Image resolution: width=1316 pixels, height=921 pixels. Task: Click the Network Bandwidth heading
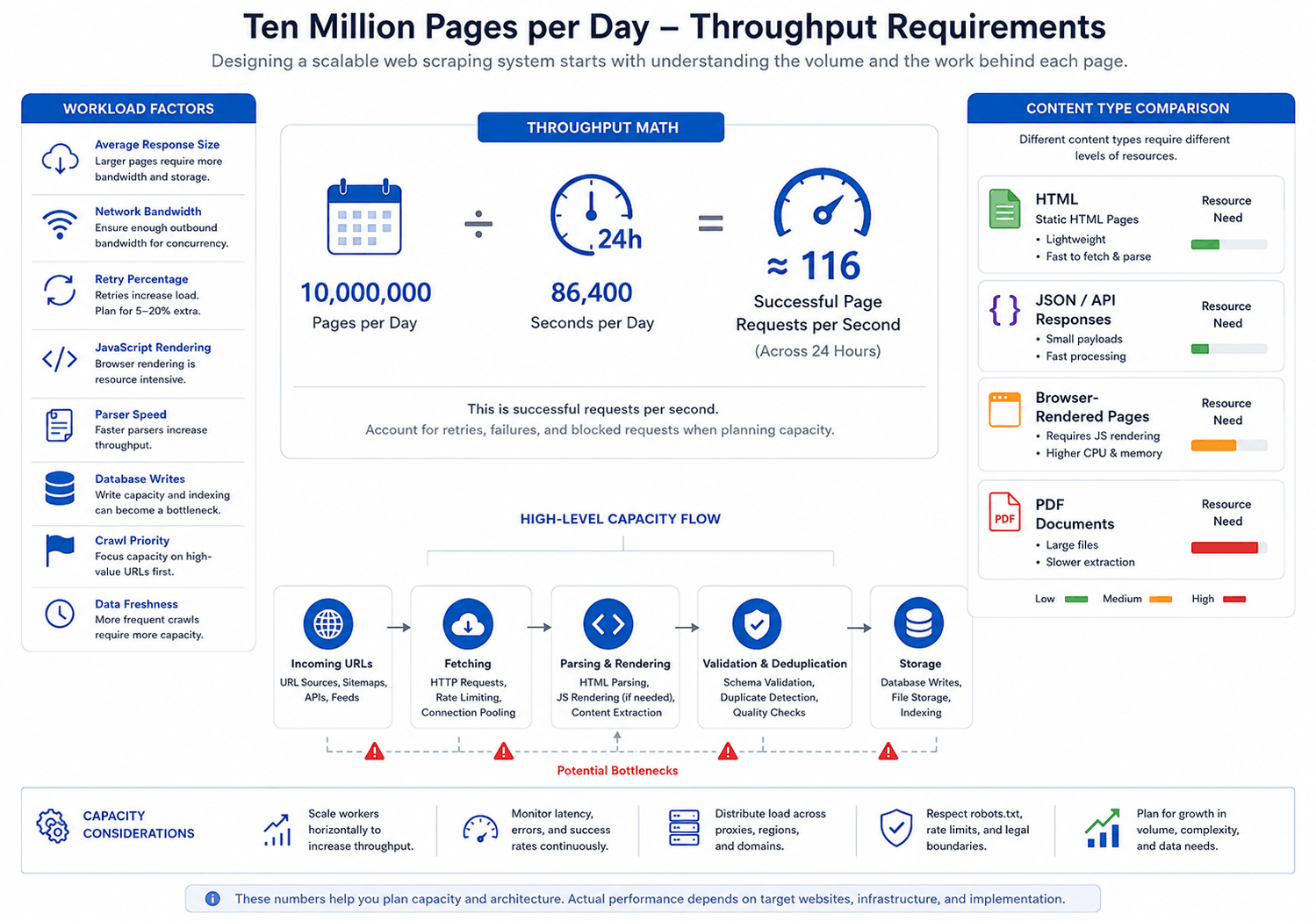coord(148,211)
